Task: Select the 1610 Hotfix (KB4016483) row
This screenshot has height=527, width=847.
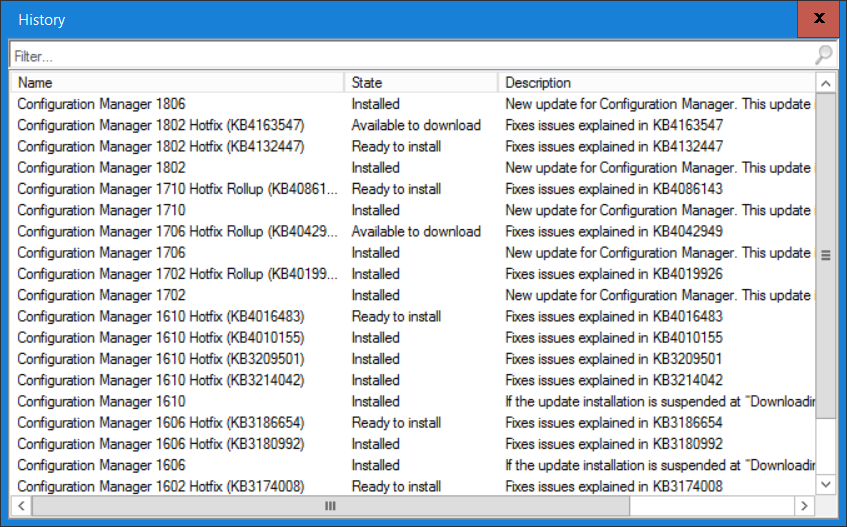Action: [x=413, y=316]
